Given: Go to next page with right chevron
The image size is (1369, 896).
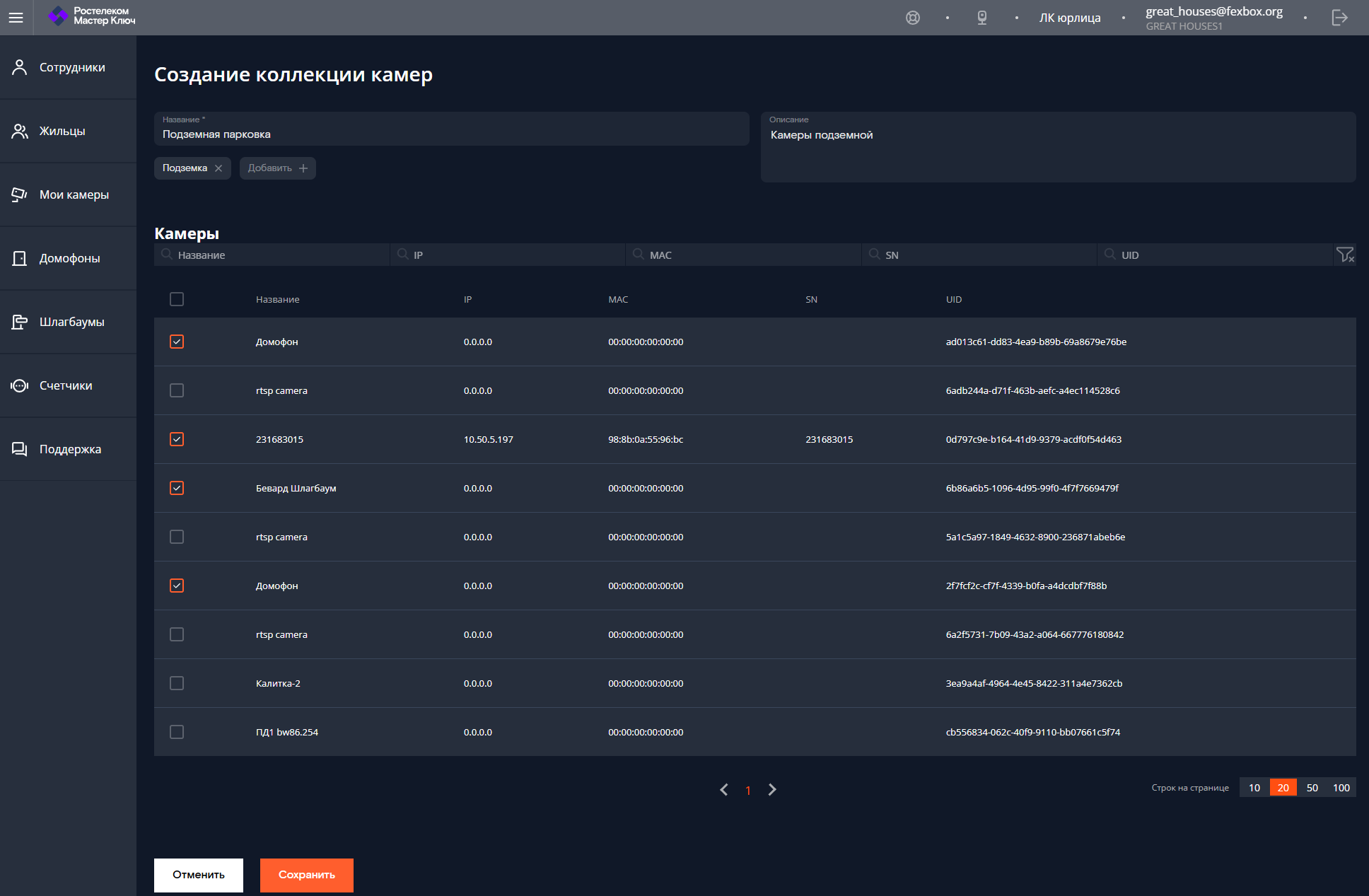Looking at the screenshot, I should (772, 789).
